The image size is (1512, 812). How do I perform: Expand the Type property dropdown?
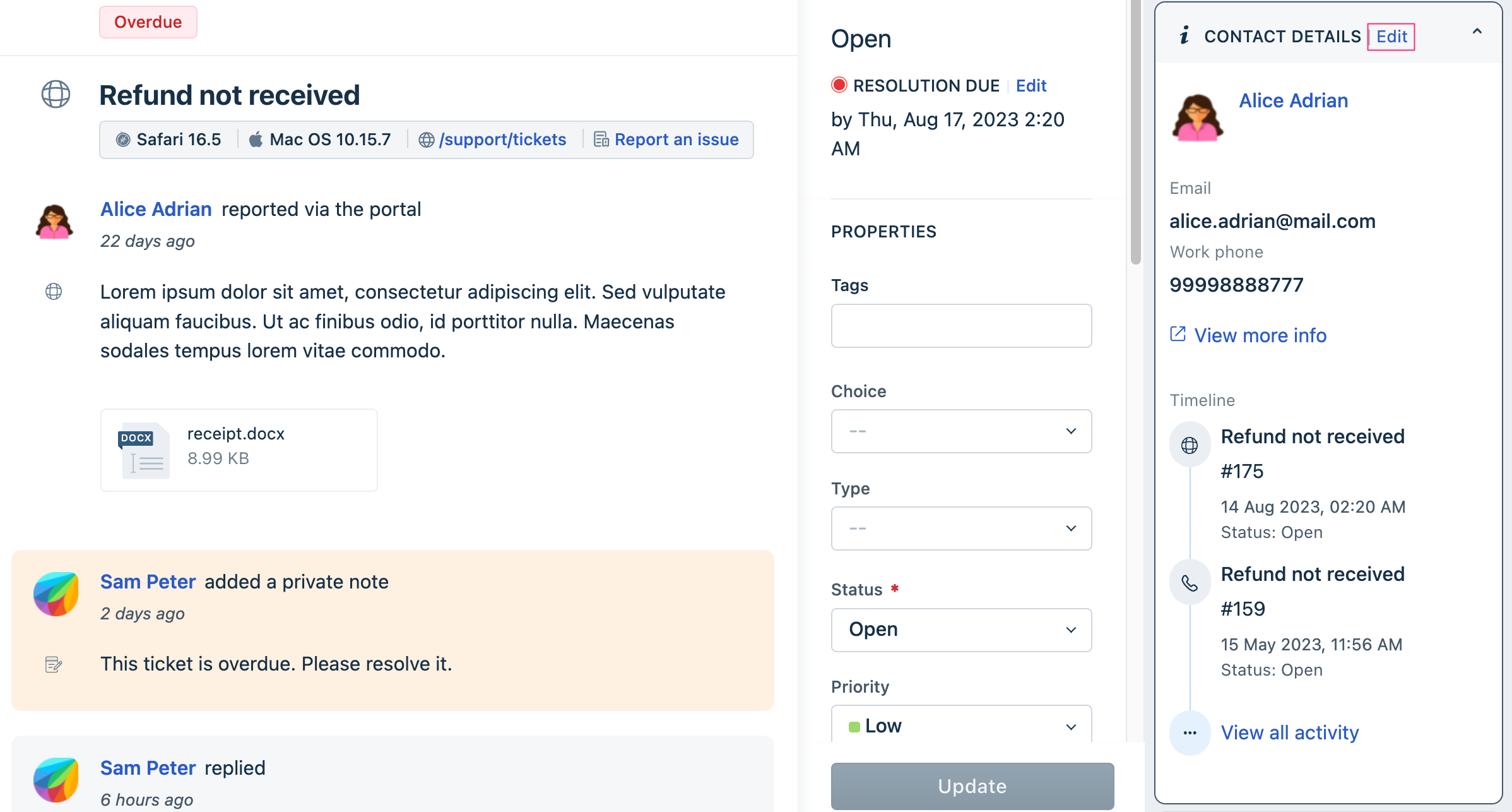pyautogui.click(x=961, y=527)
